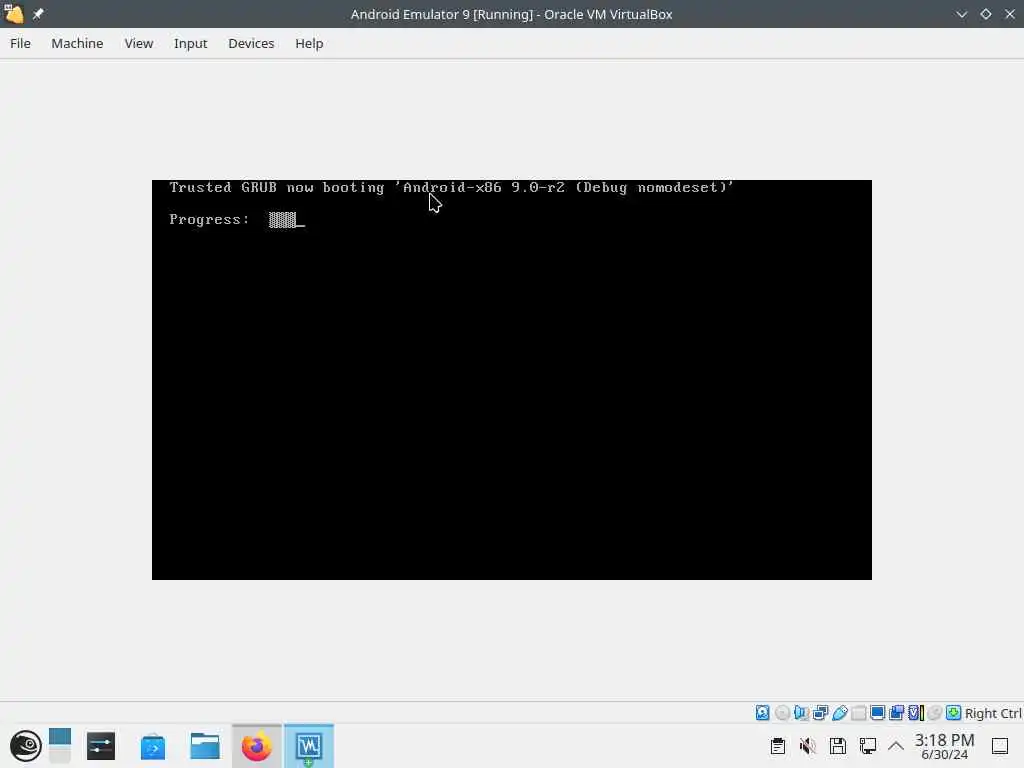This screenshot has width=1024, height=768.
Task: Click the optical disk status indicator
Action: click(x=782, y=712)
